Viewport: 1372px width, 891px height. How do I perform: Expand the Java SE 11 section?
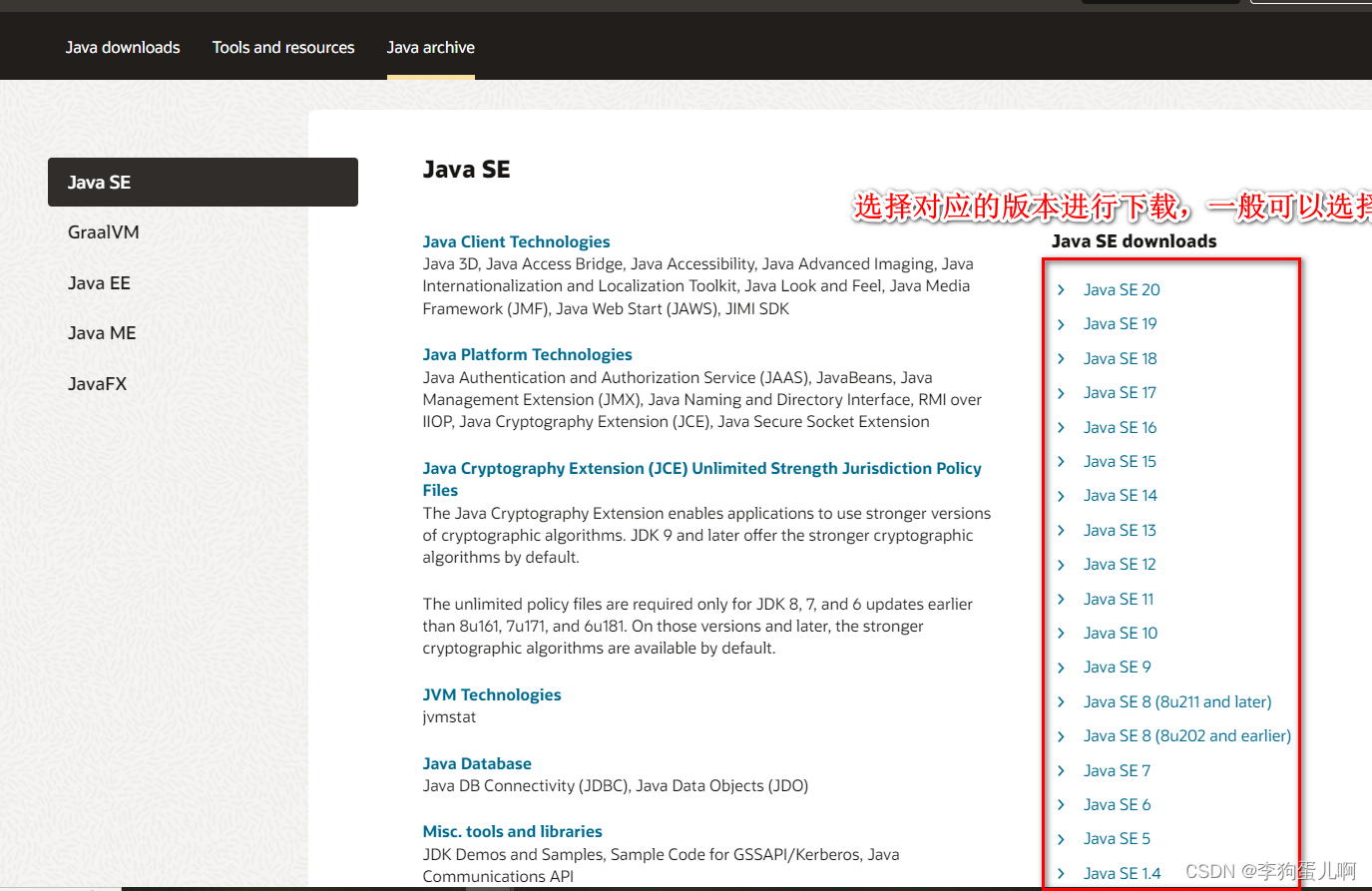[1117, 599]
